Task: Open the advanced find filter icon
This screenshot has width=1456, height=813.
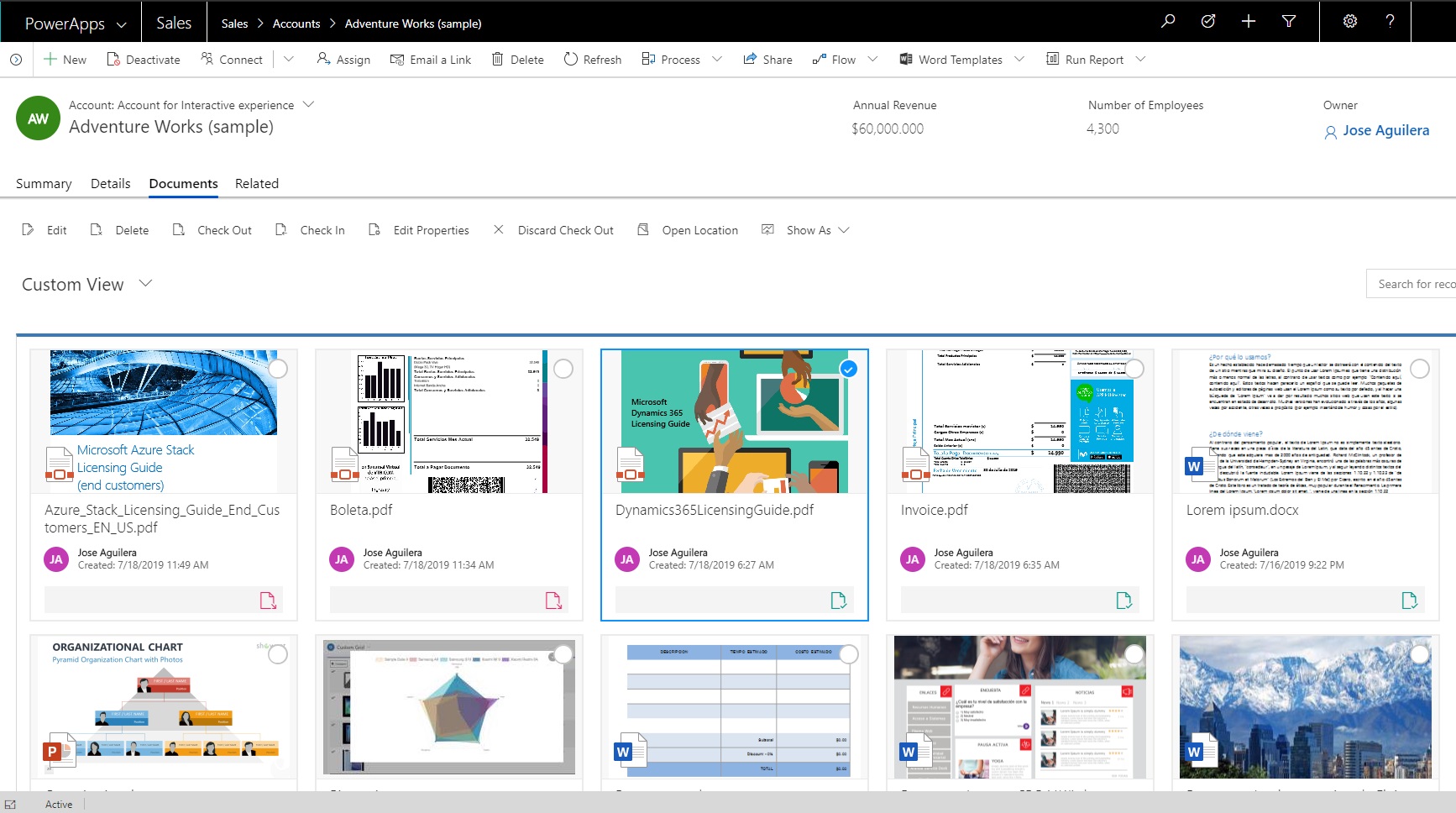Action: point(1289,21)
